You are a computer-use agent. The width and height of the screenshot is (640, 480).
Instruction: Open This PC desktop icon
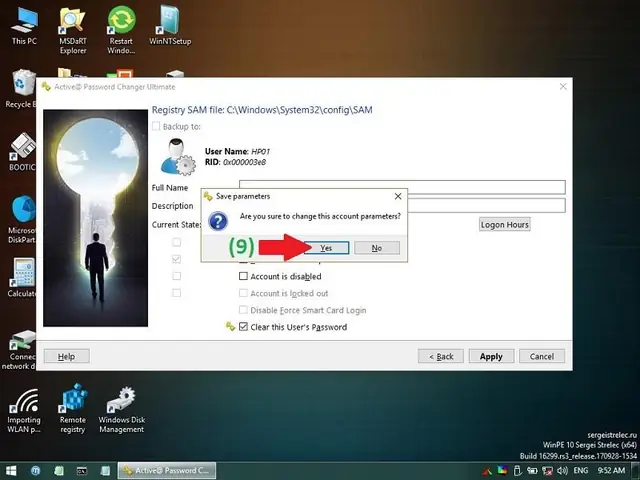tap(24, 25)
